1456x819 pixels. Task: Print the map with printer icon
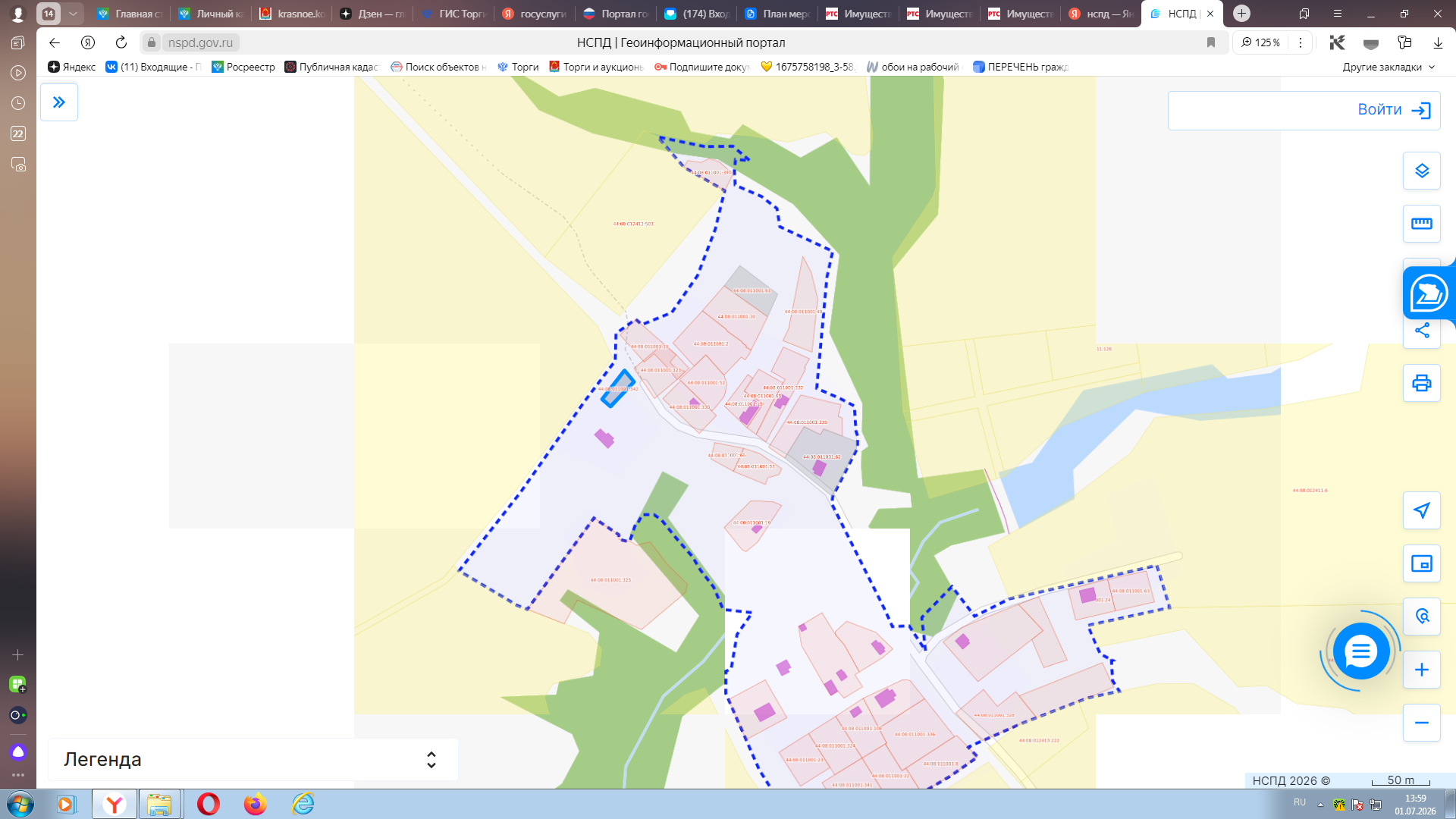coord(1421,383)
